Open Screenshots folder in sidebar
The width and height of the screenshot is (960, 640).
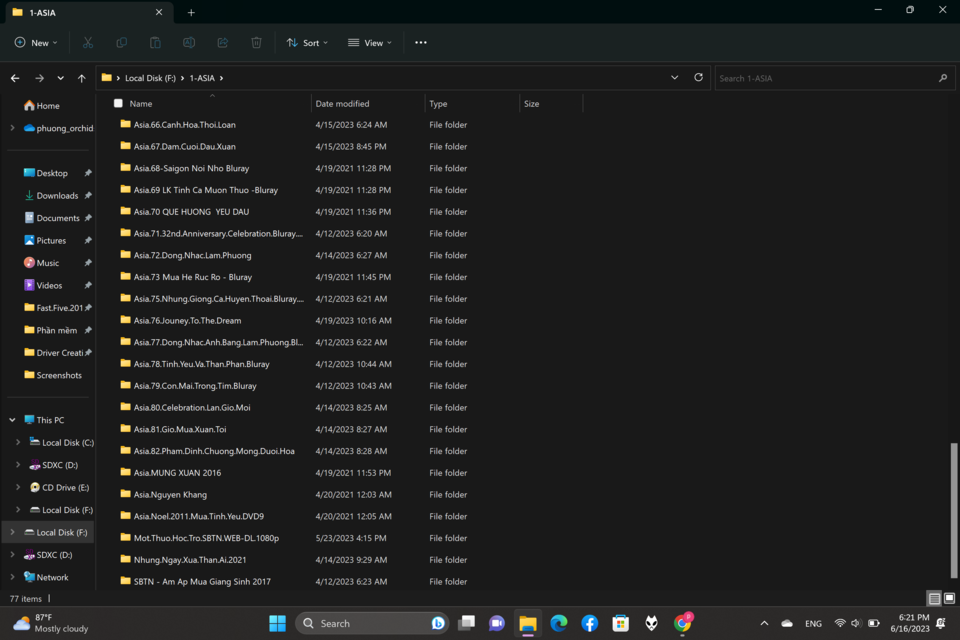[x=53, y=375]
